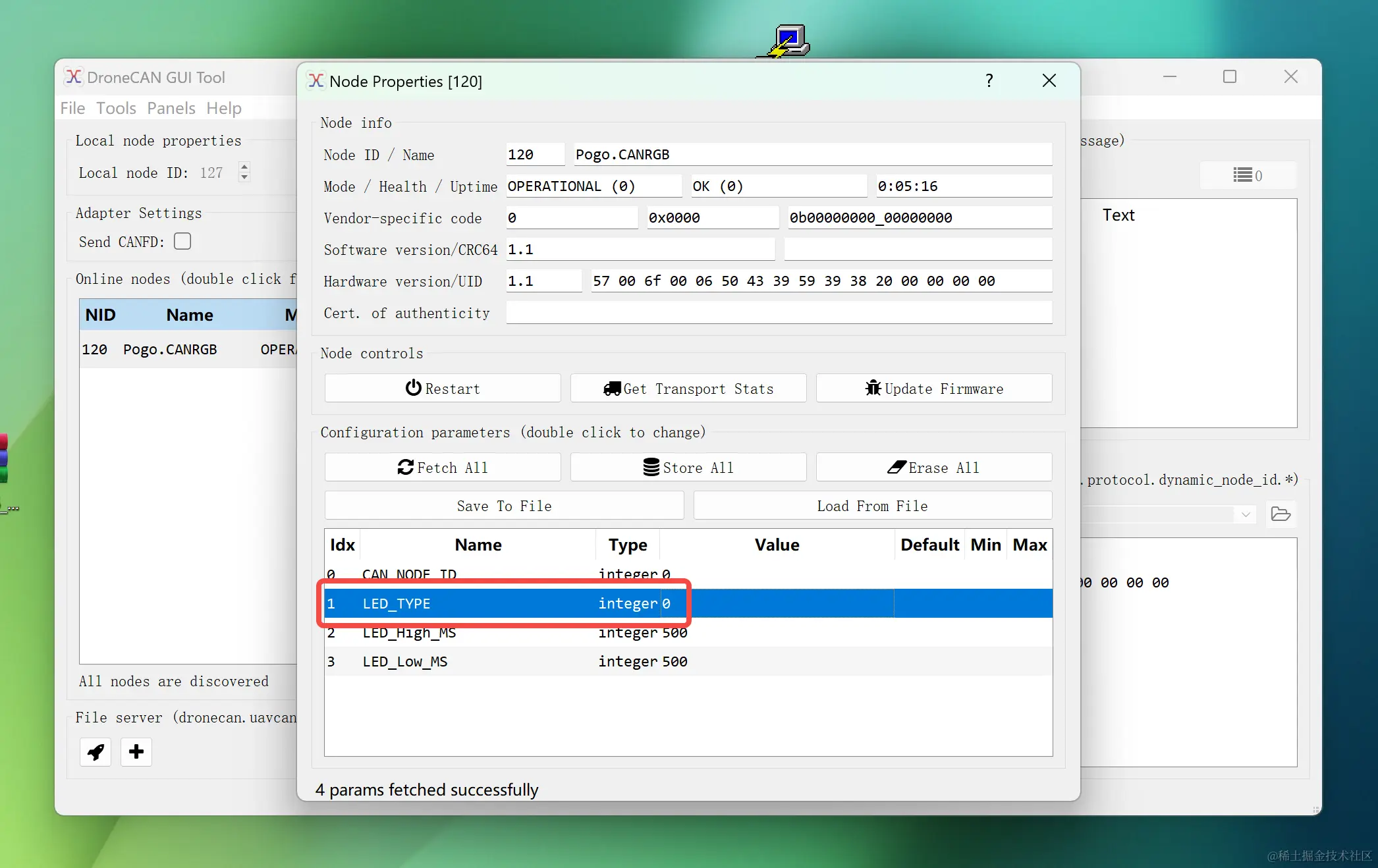
Task: Click Store All database button
Action: [688, 468]
